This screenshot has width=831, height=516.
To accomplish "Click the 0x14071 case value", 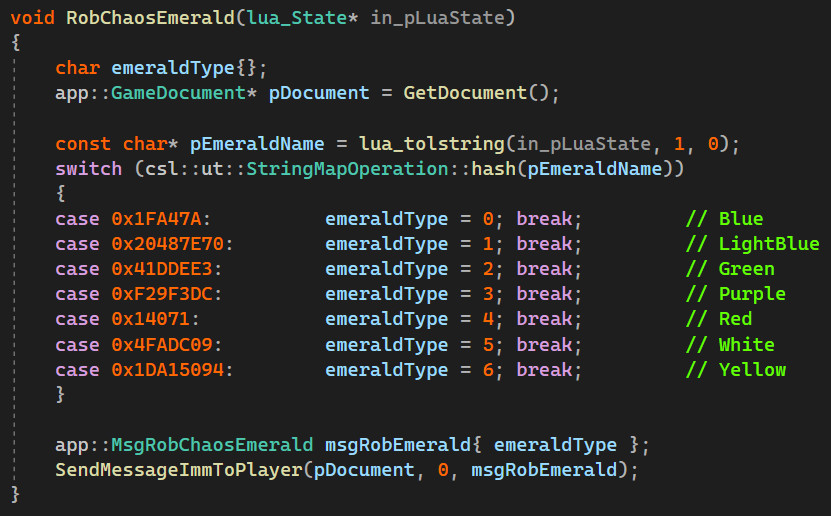I will (151, 318).
